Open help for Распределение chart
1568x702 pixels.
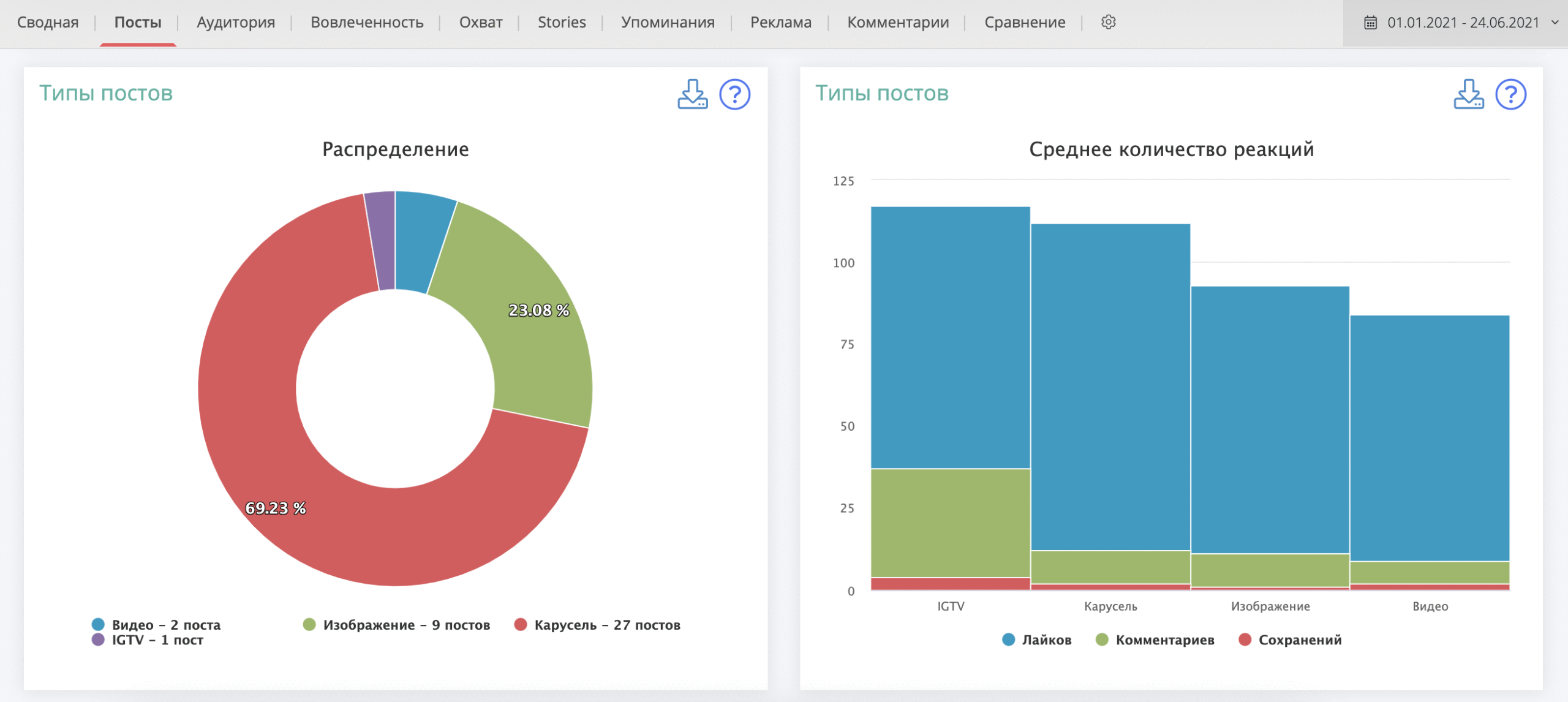[x=734, y=94]
